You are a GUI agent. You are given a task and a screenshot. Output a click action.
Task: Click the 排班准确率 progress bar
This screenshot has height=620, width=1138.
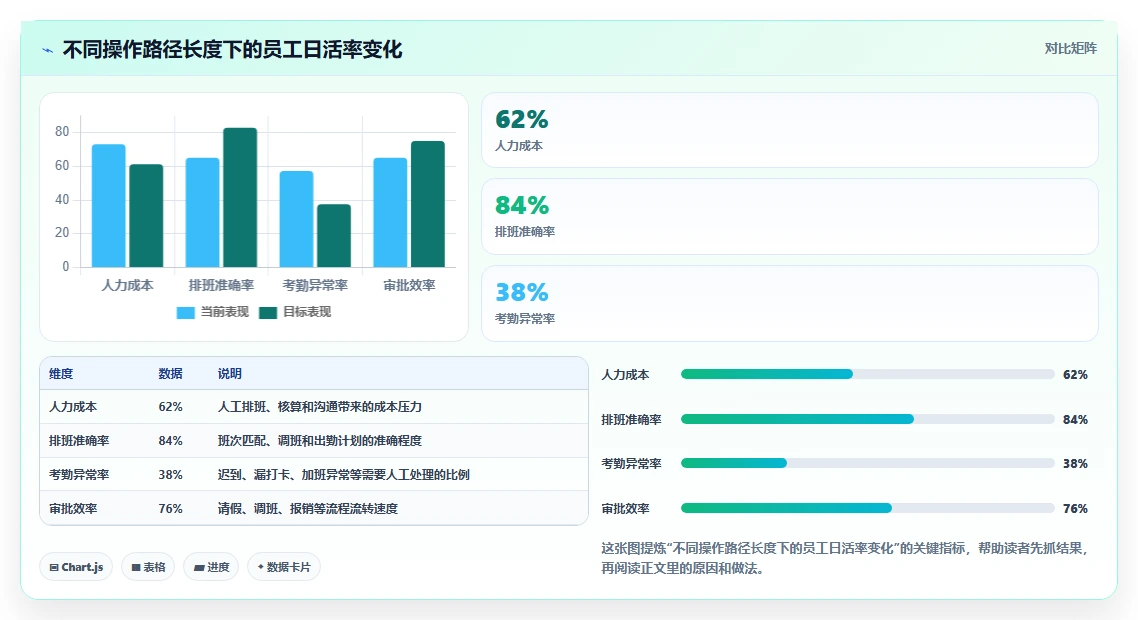[867, 419]
